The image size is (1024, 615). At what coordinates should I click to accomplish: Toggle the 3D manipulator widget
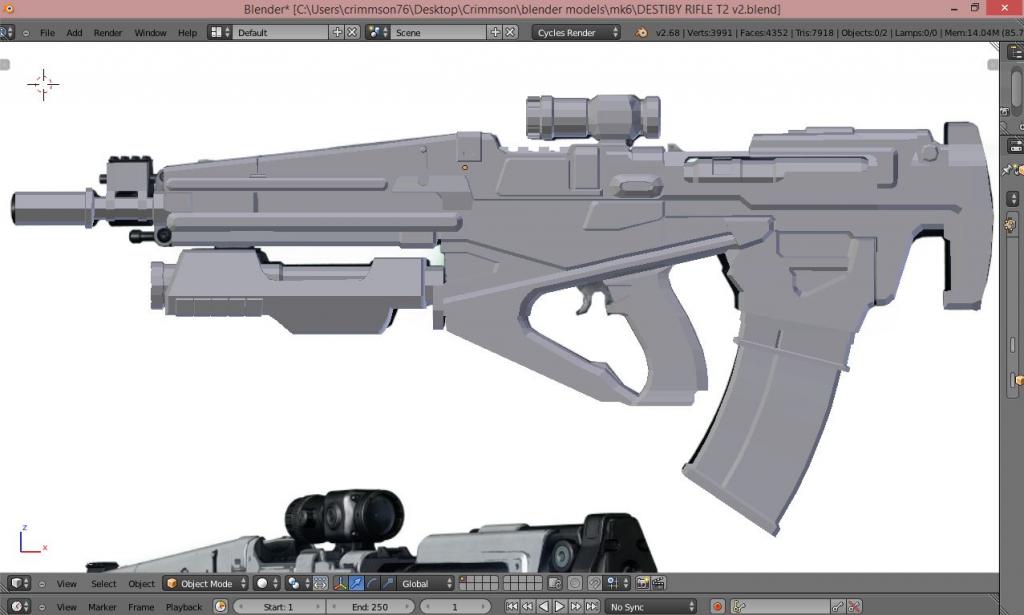point(340,583)
